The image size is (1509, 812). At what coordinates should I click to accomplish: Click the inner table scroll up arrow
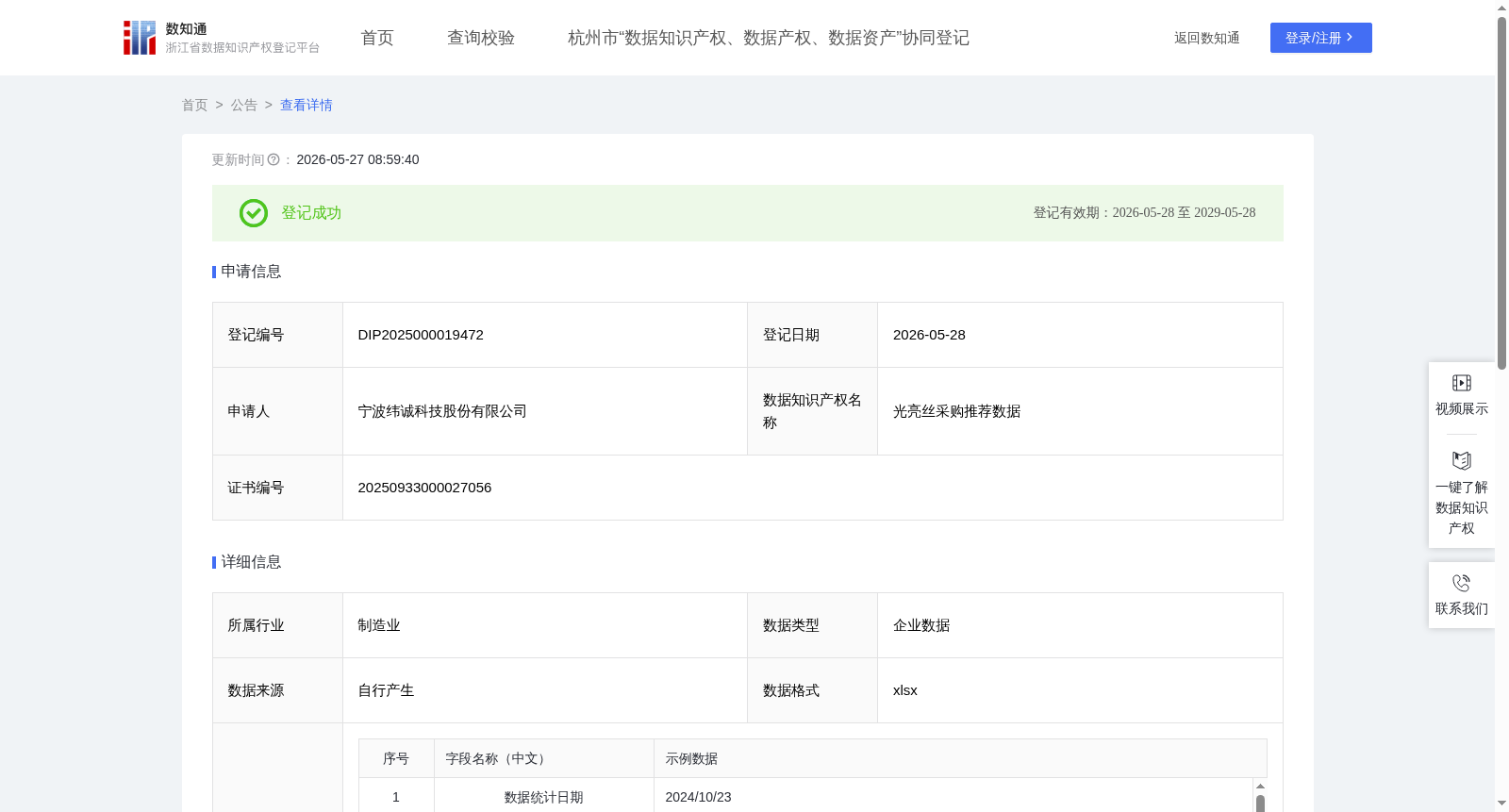tap(1260, 786)
